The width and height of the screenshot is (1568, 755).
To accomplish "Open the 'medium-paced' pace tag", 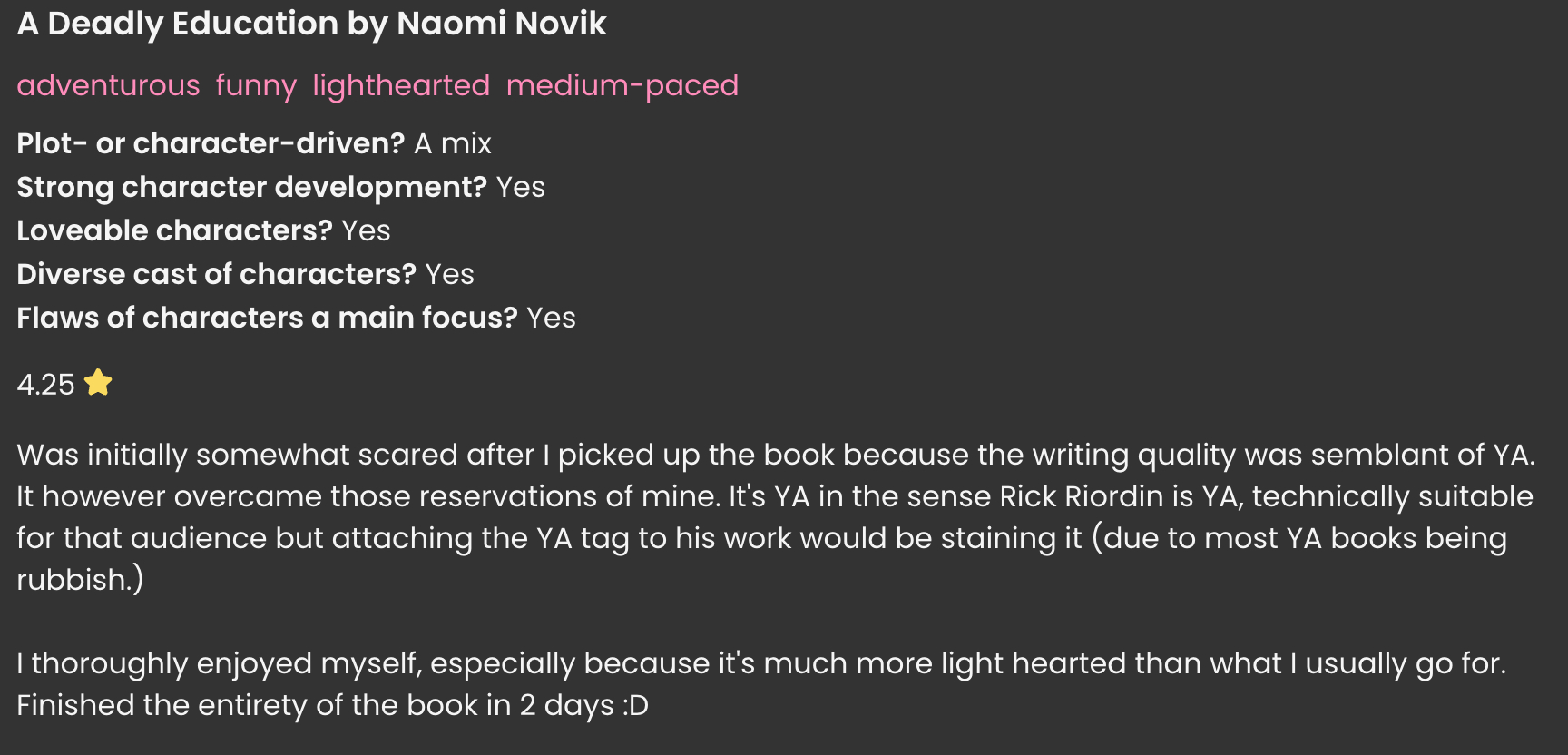I will click(x=622, y=85).
